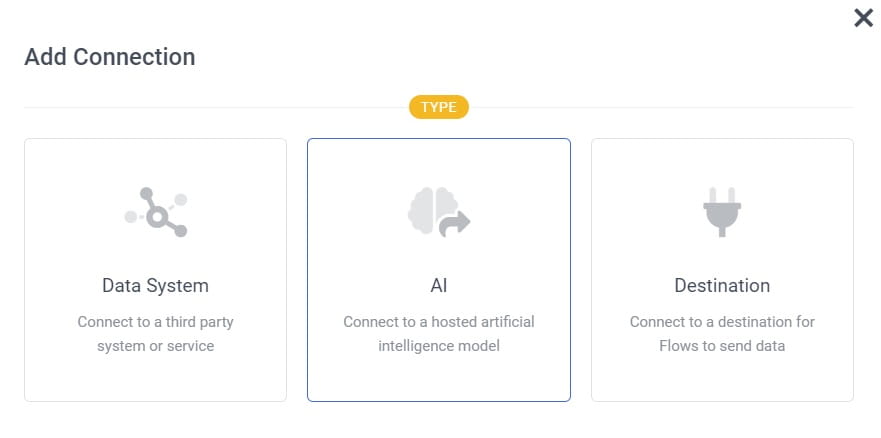Click the AI brain icon
The width and height of the screenshot is (881, 438).
click(x=439, y=212)
